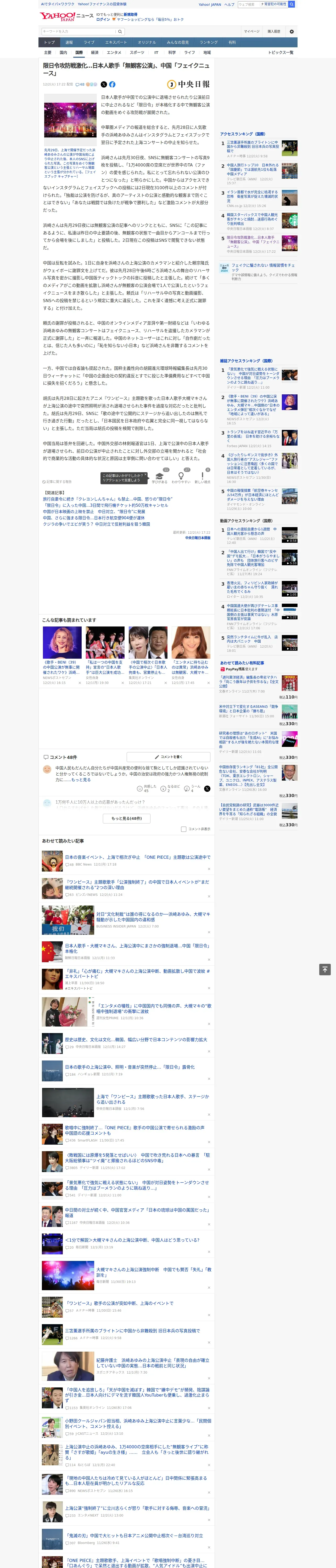The width and height of the screenshot is (336, 1568).
Task: Open the 常習犯の可能性 search dropdown
Action: (x=274, y=4)
